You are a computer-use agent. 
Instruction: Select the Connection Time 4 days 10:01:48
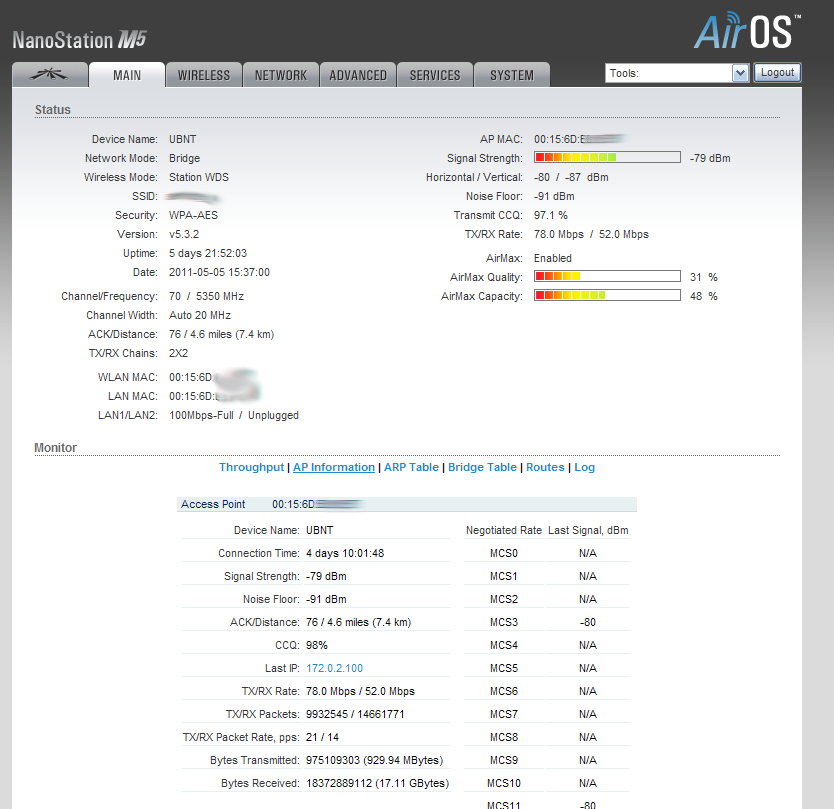tap(345, 553)
